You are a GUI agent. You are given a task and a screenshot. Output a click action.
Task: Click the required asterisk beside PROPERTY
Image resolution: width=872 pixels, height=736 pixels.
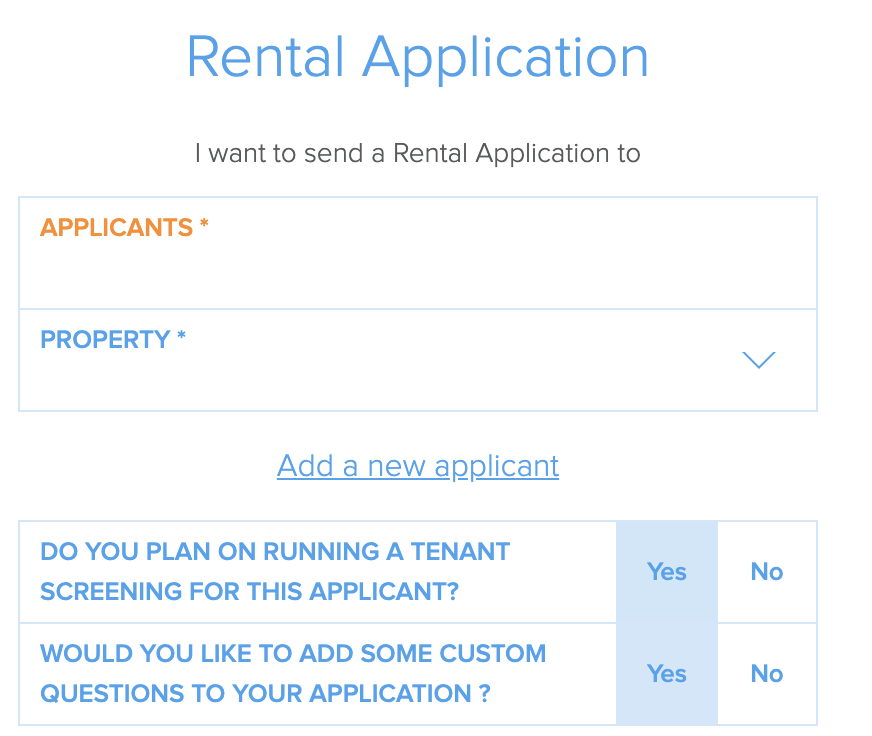click(x=181, y=336)
